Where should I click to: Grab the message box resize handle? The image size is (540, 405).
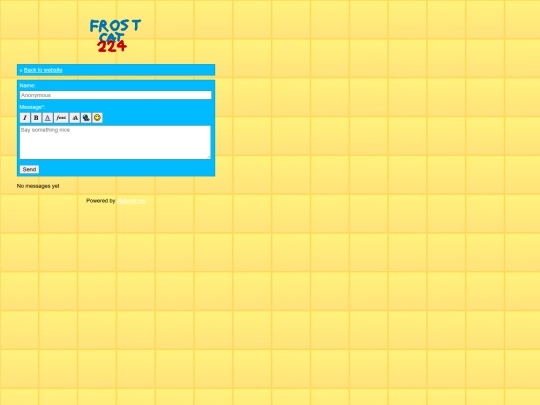(x=208, y=157)
